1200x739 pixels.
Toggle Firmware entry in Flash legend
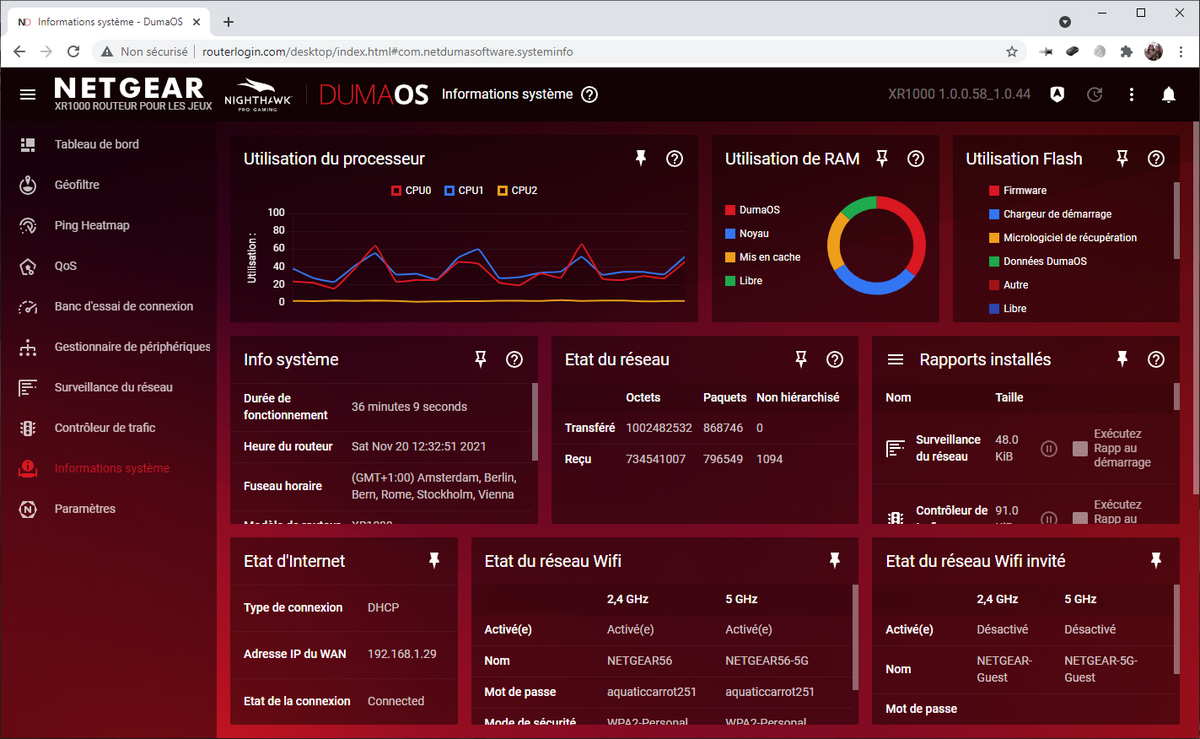[1018, 190]
